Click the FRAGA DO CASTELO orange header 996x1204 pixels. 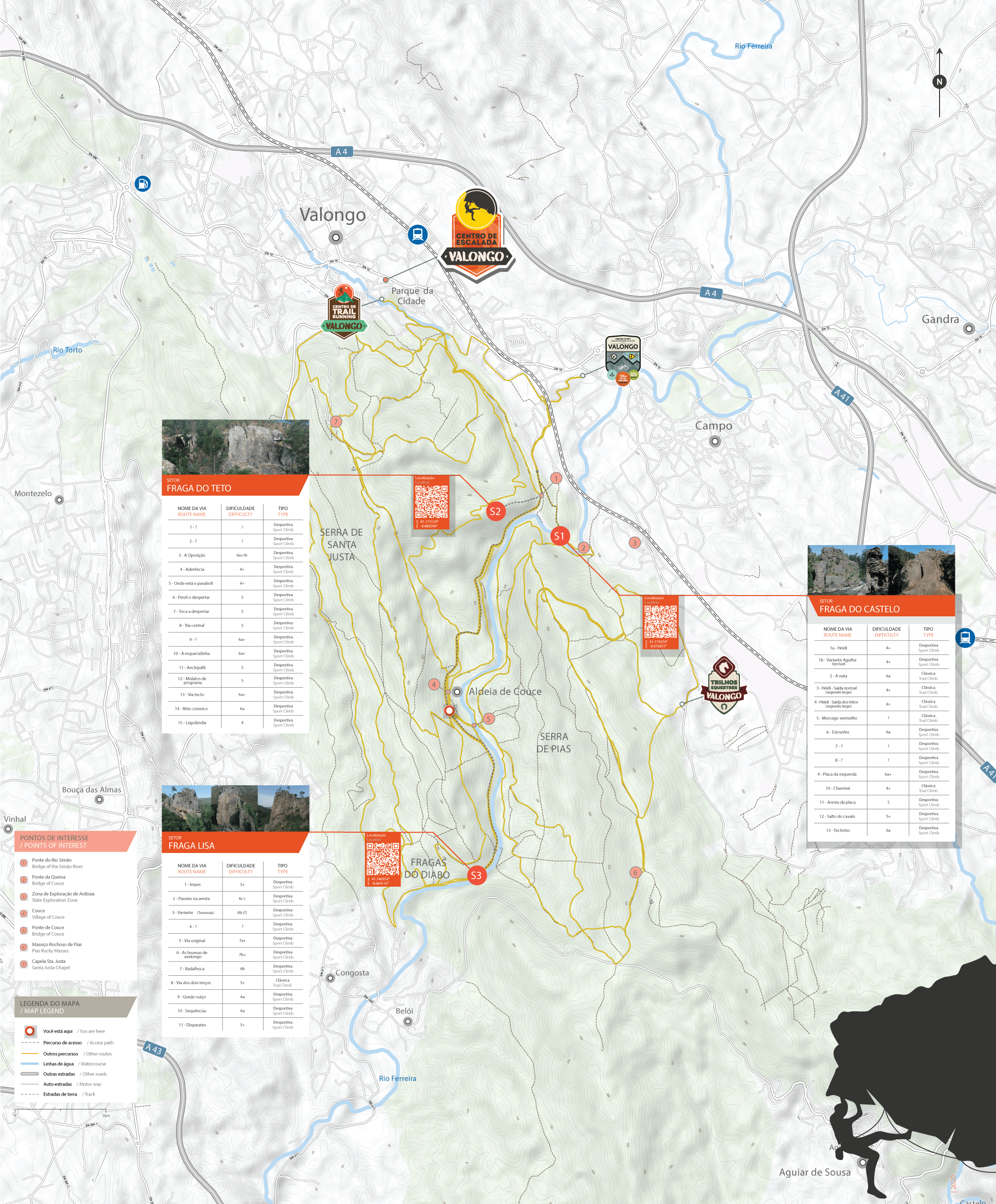[x=881, y=605]
